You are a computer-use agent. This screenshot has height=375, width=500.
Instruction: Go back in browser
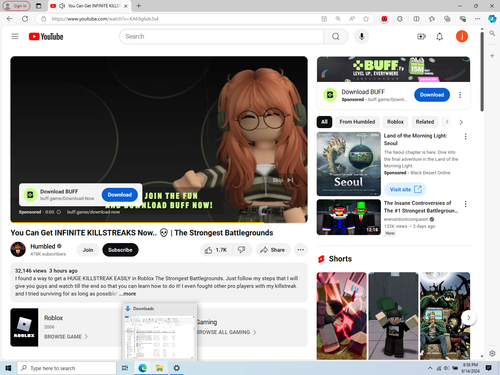click(10, 19)
